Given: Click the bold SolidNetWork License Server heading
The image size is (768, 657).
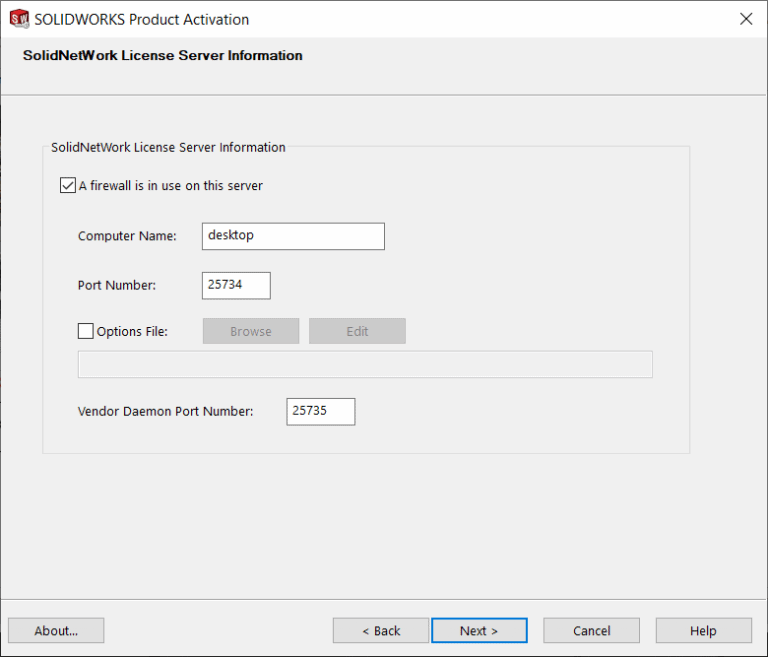Looking at the screenshot, I should click(162, 55).
